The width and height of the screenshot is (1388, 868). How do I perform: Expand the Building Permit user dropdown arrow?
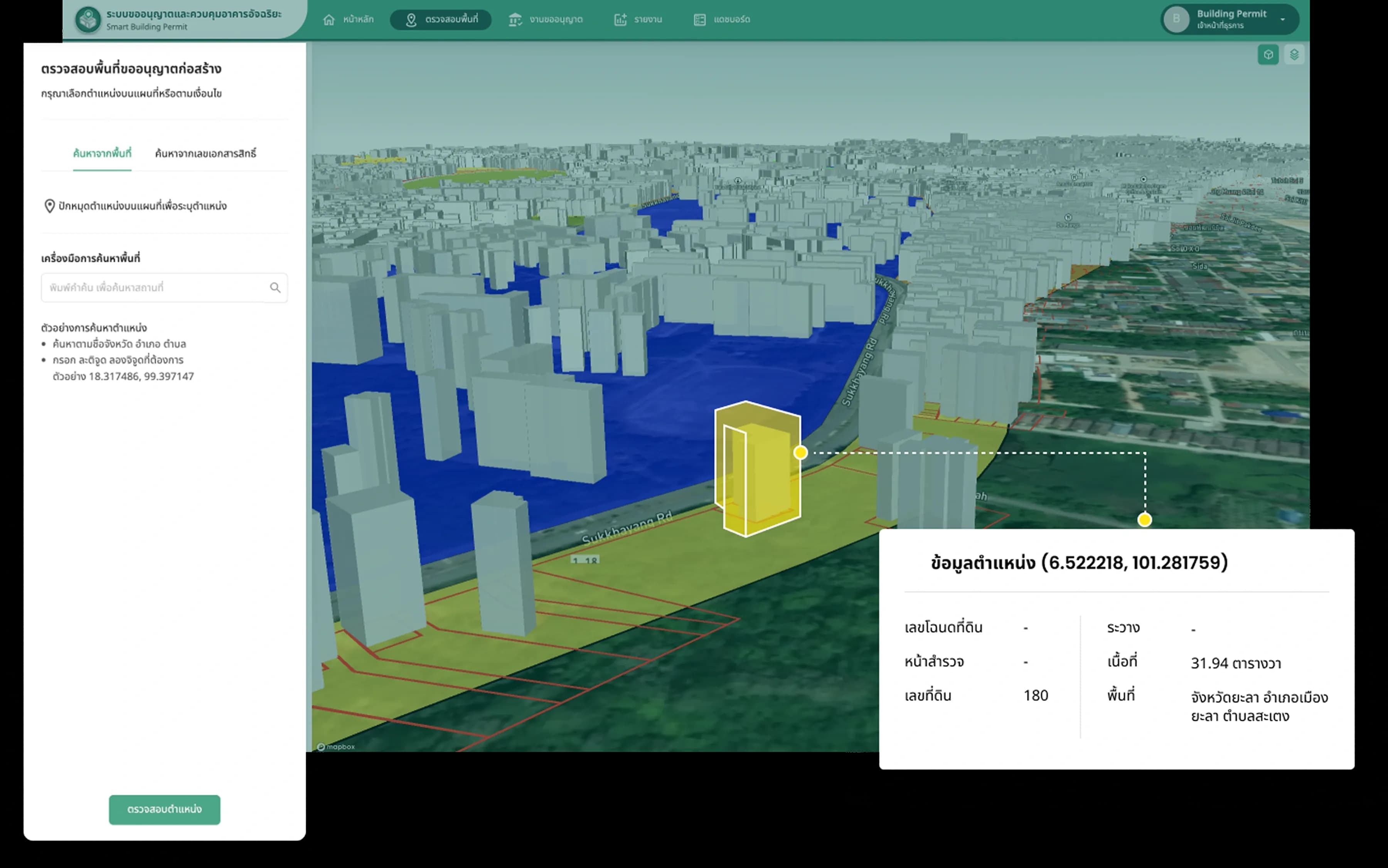click(x=1282, y=20)
